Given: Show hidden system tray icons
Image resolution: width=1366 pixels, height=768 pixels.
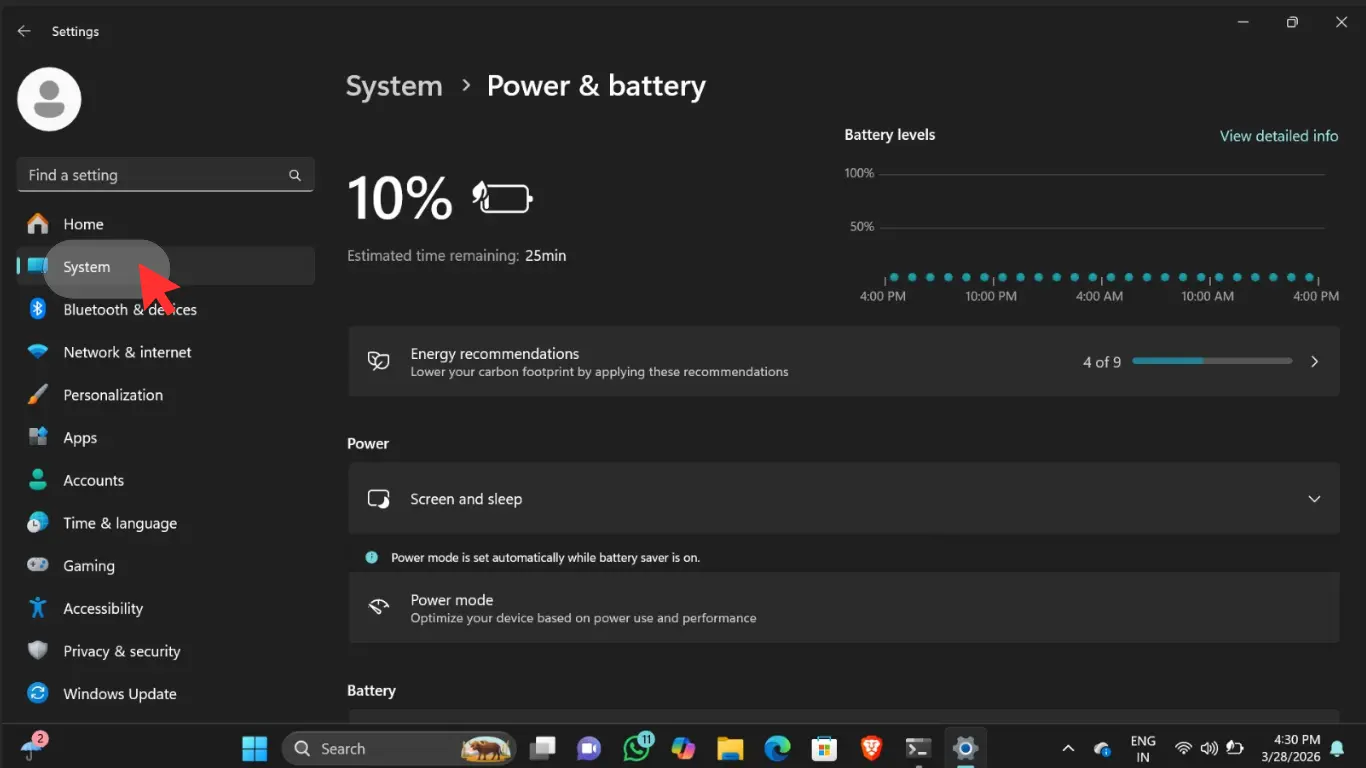Looking at the screenshot, I should pos(1068,748).
